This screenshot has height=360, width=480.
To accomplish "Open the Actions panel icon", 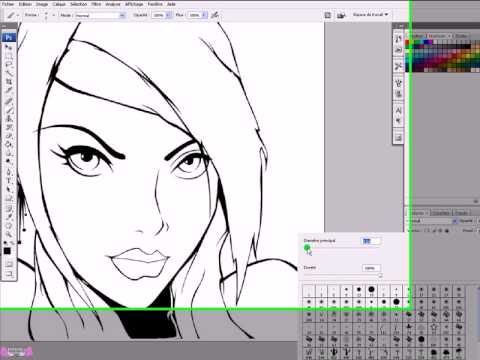I will coord(398,50).
